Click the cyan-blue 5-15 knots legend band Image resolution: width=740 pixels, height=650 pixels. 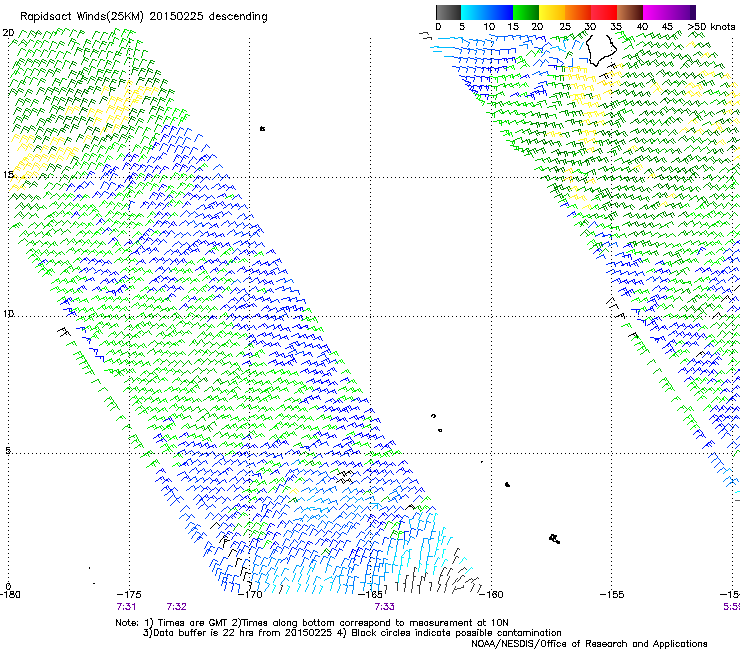click(x=487, y=12)
